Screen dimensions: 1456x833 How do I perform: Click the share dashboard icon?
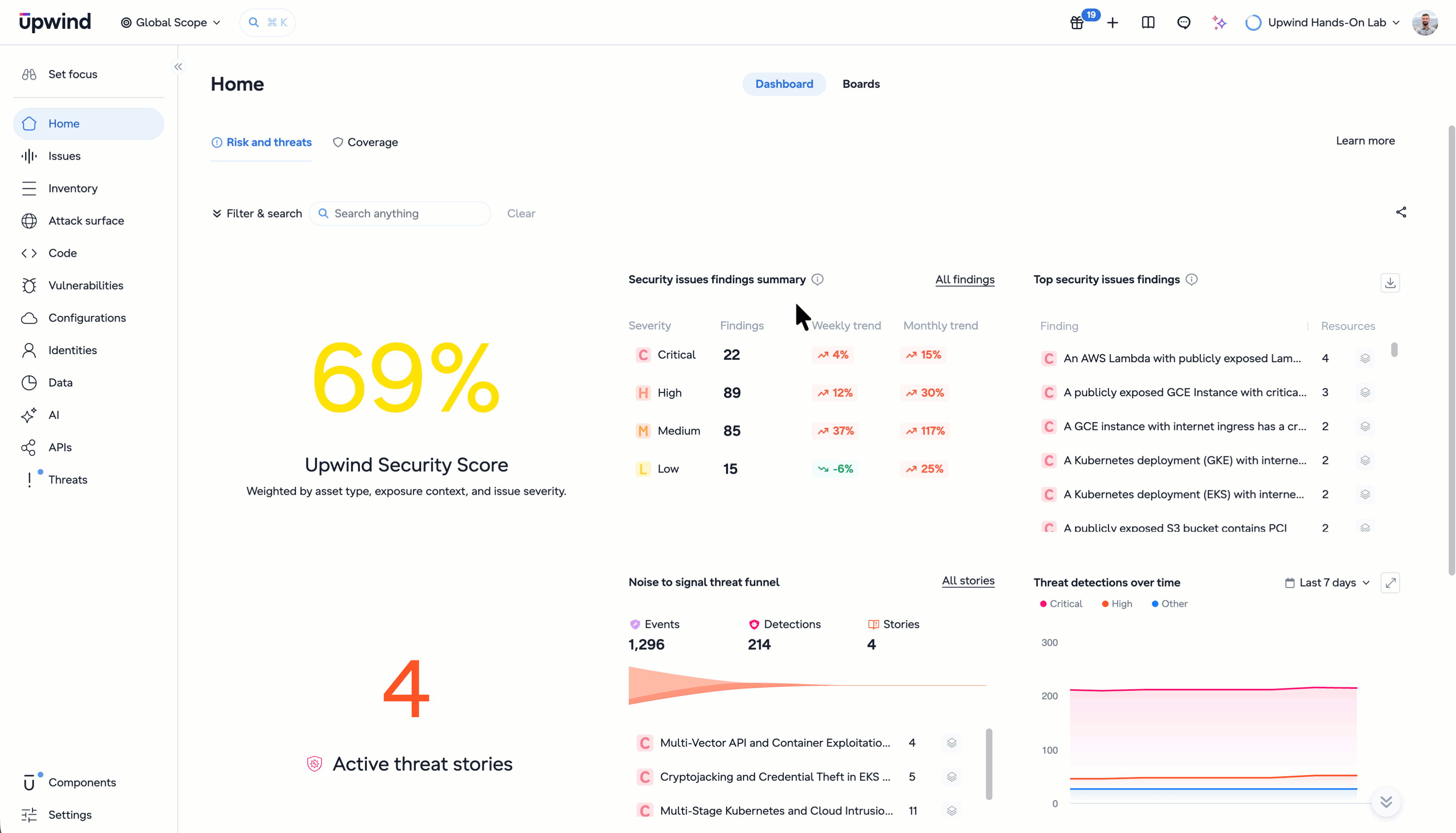[1401, 212]
